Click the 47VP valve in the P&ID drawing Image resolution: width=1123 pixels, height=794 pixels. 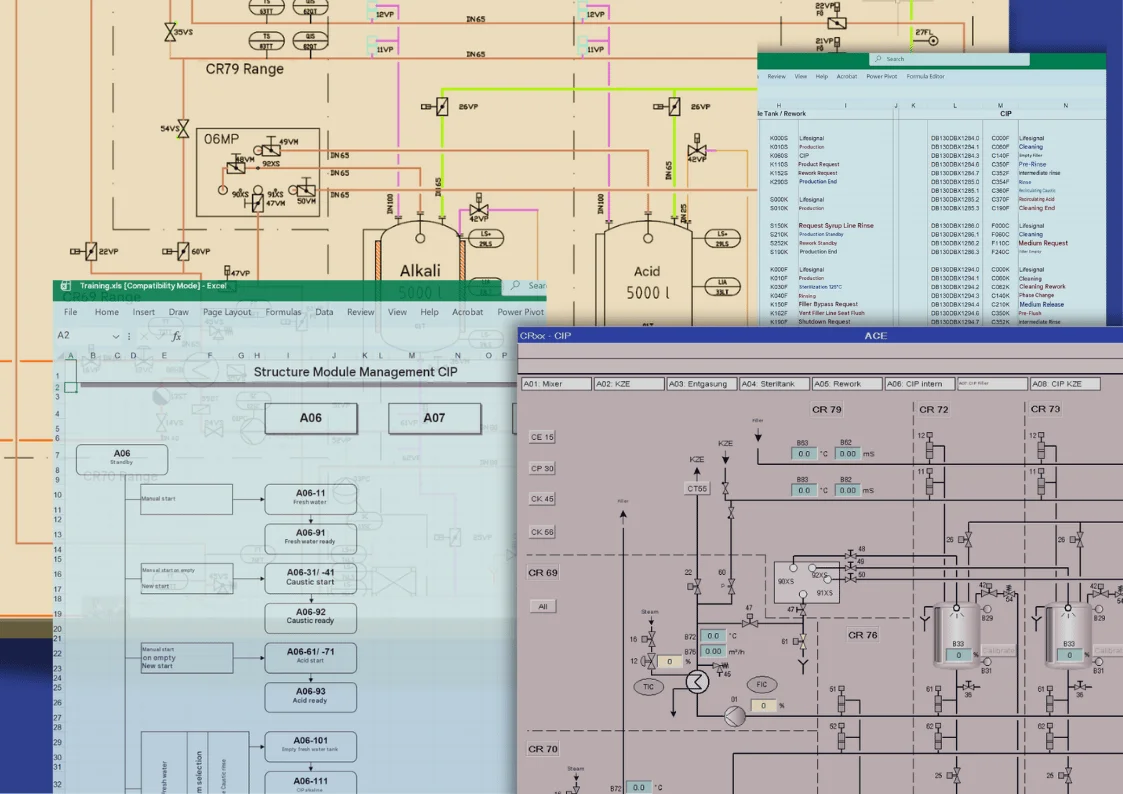click(228, 271)
